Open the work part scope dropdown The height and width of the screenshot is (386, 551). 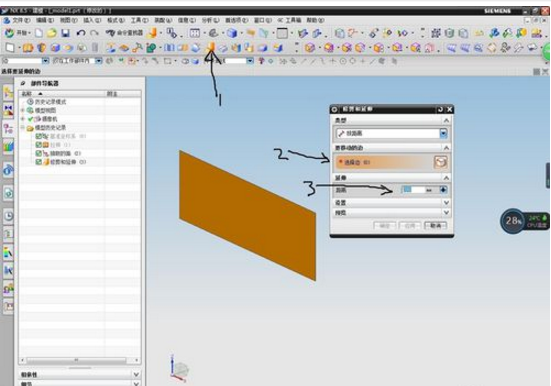(99, 61)
